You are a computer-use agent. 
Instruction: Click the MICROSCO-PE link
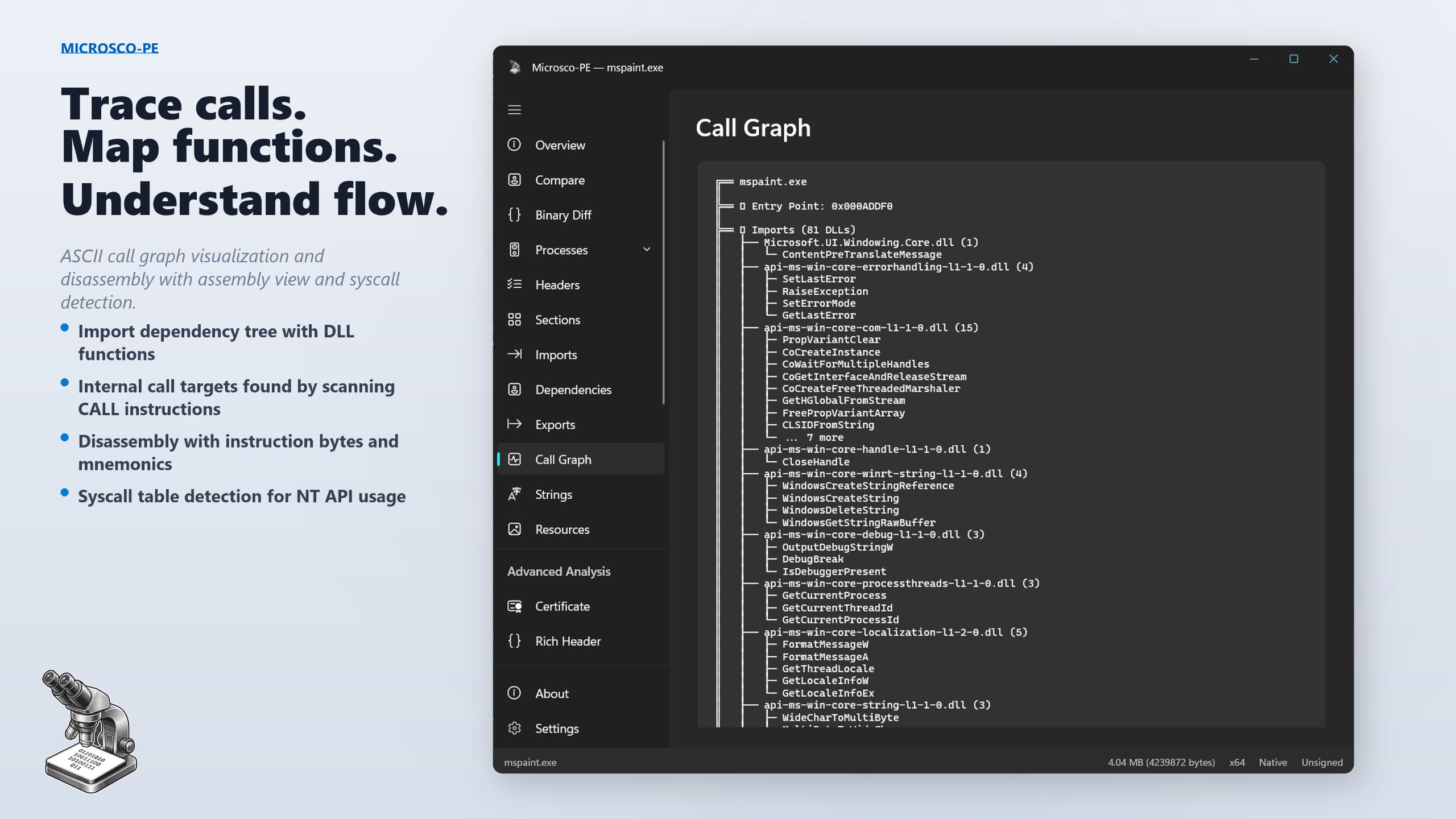(110, 48)
